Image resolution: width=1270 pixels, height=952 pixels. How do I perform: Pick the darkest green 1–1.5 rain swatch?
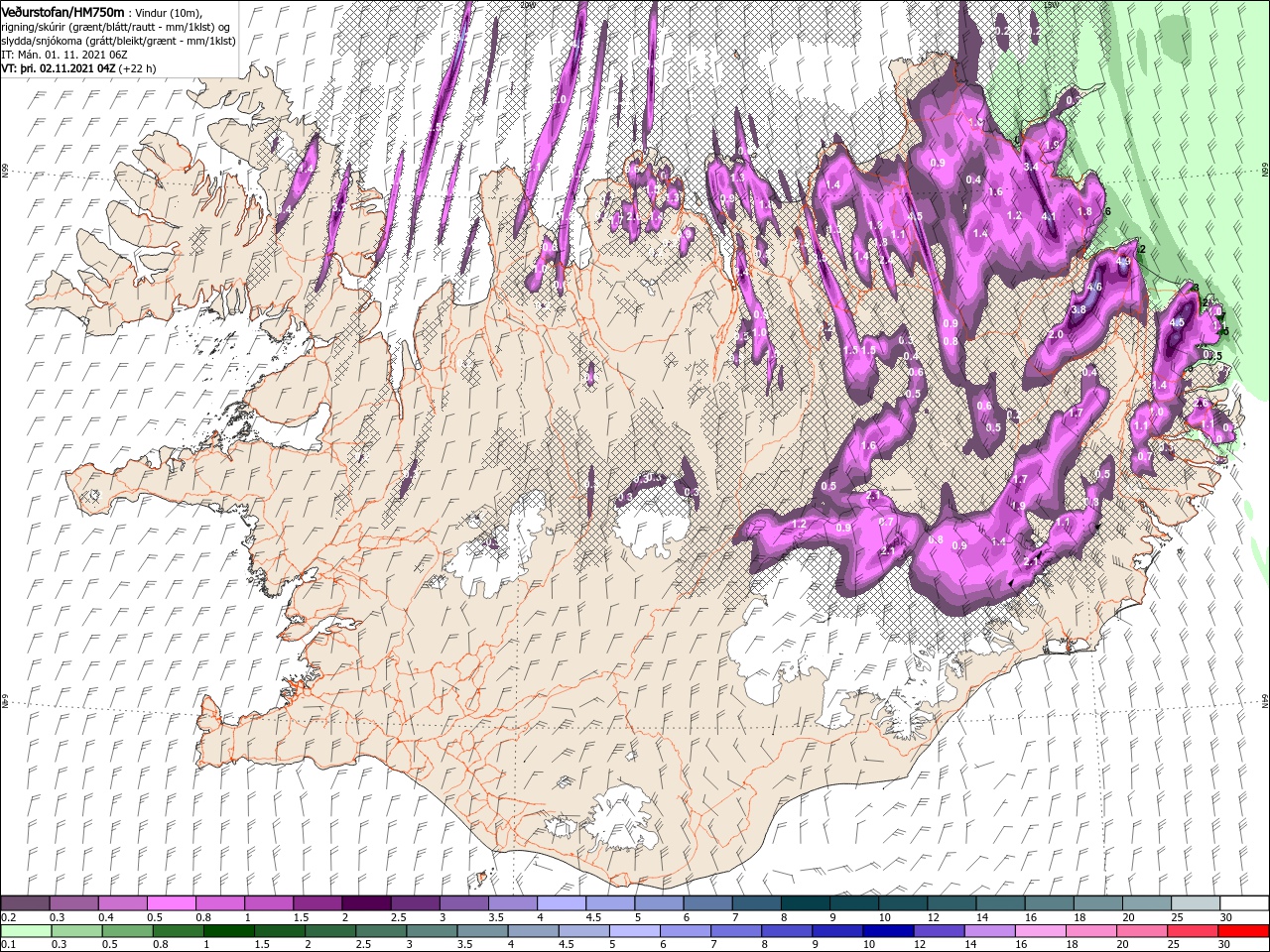click(x=228, y=931)
